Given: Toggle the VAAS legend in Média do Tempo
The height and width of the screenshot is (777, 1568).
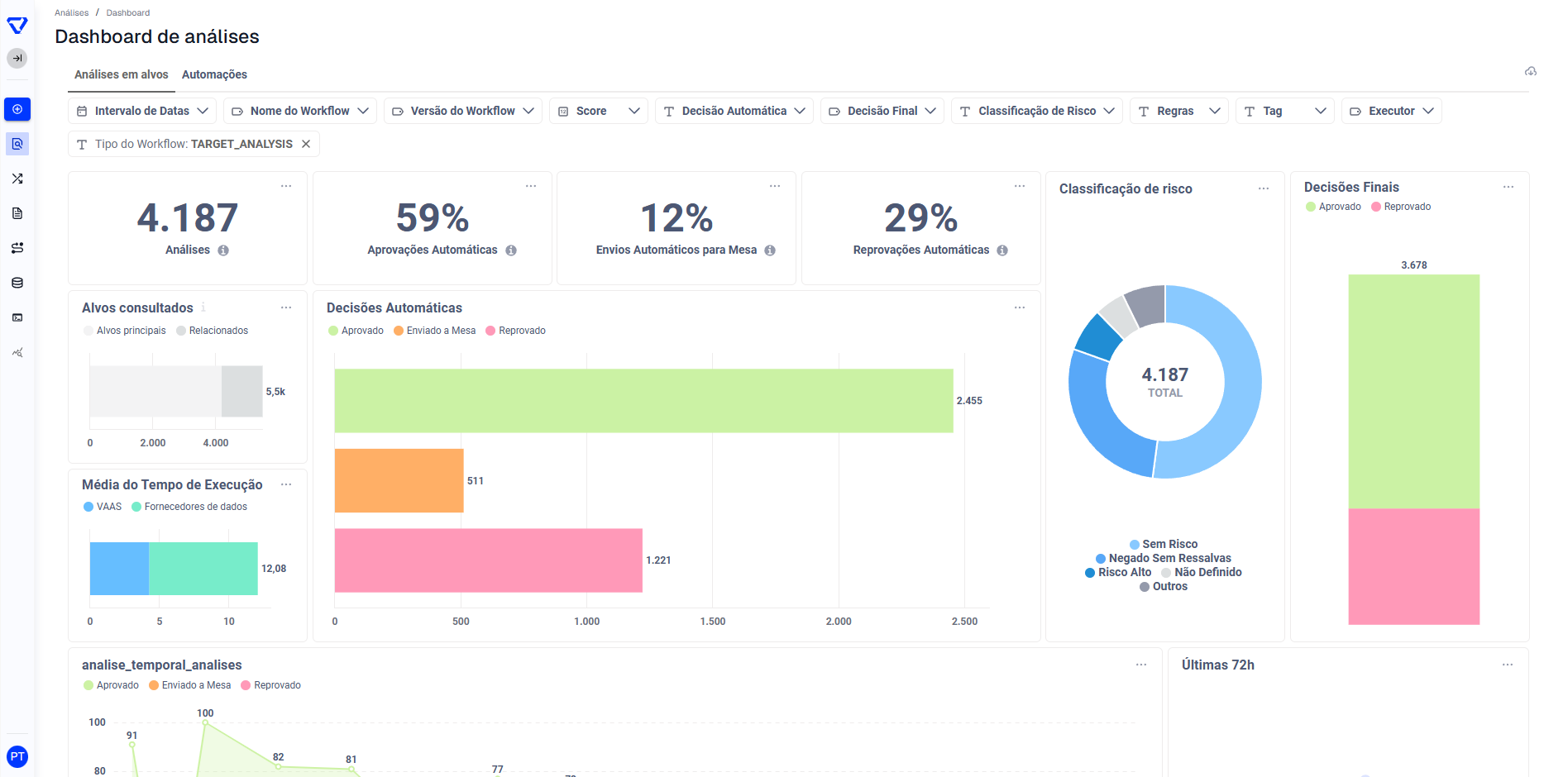Looking at the screenshot, I should [x=103, y=507].
